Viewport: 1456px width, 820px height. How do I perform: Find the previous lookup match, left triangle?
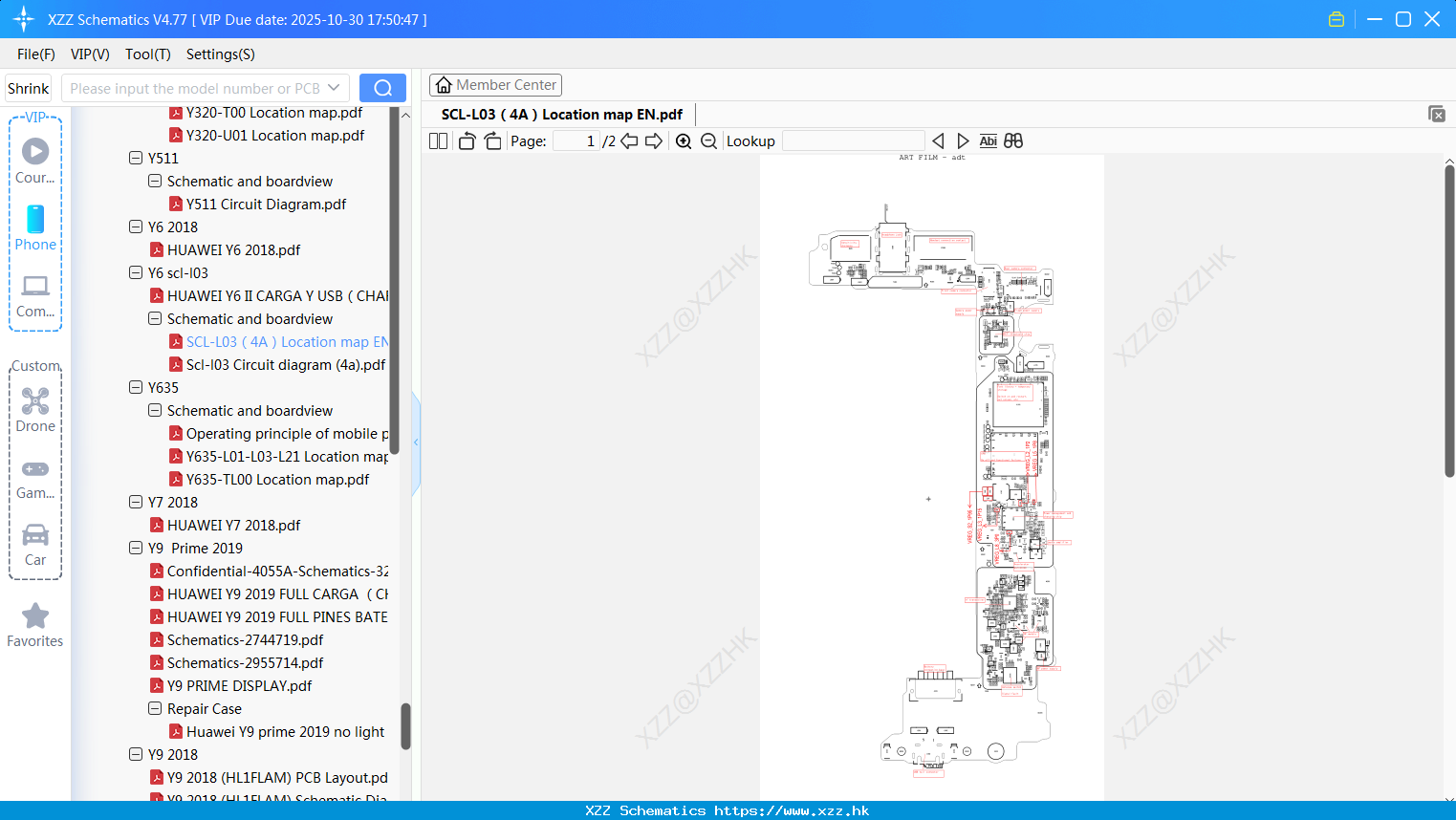click(x=938, y=141)
